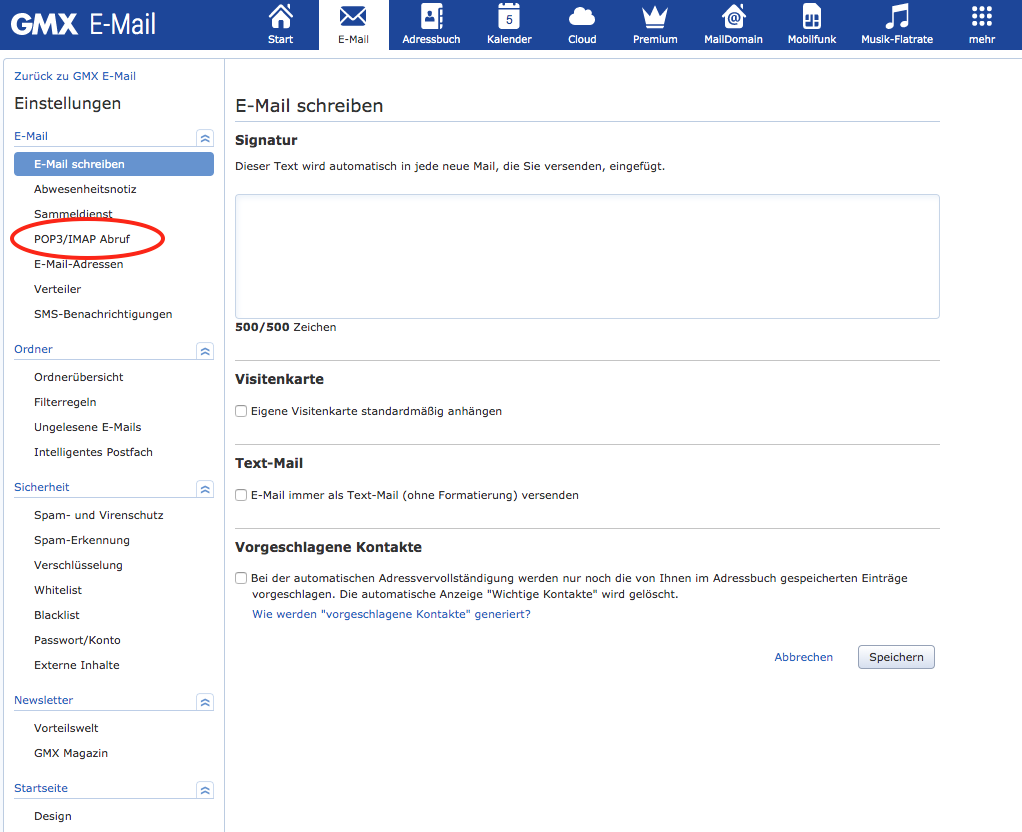Open the mehr grid menu

(x=982, y=17)
